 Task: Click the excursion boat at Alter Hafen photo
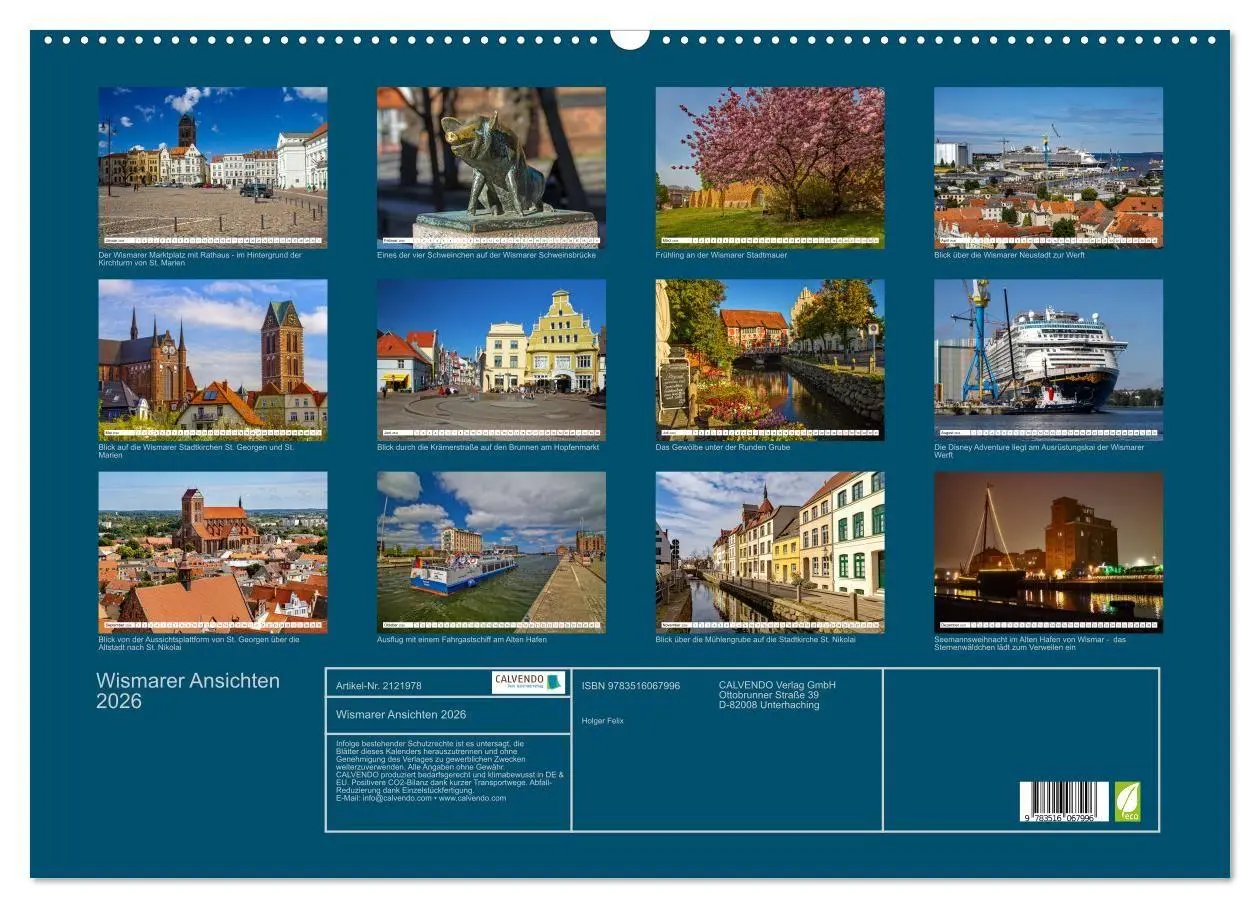491,552
